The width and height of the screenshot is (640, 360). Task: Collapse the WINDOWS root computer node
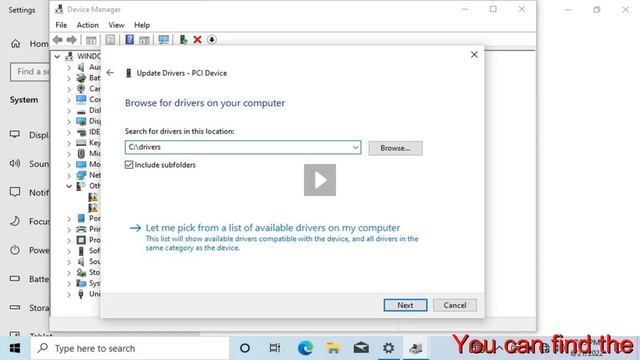(x=57, y=56)
